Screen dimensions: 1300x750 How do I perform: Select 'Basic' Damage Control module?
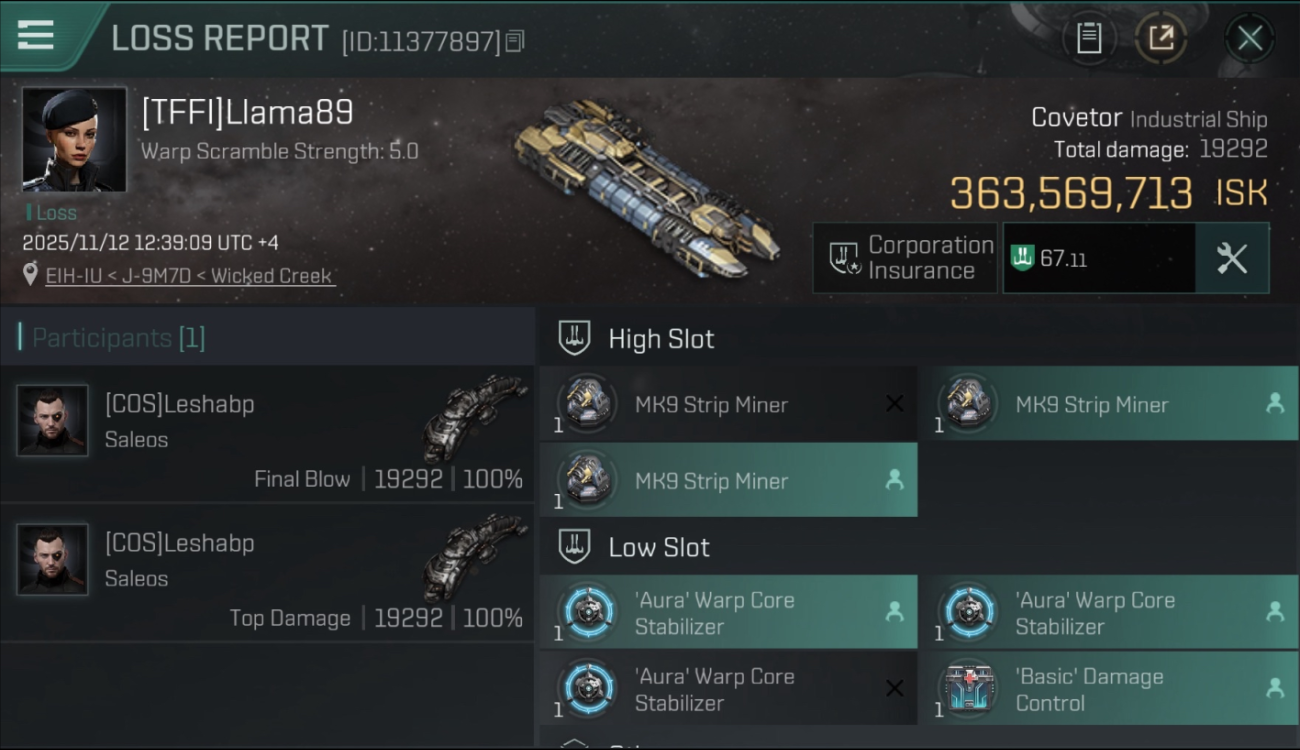tap(1108, 689)
